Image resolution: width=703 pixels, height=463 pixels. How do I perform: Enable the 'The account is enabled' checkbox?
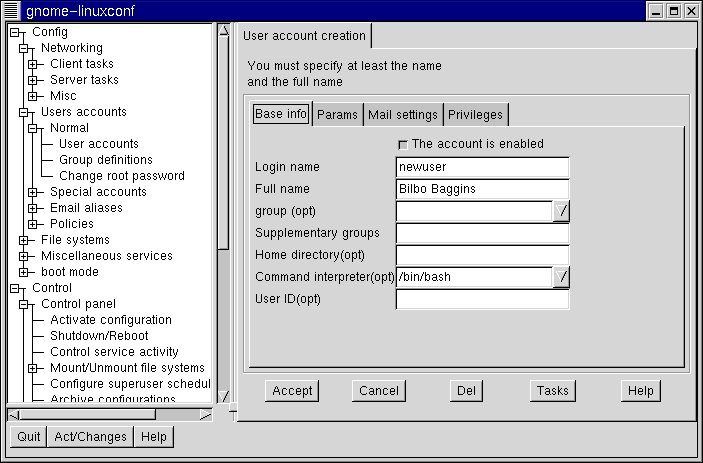pyautogui.click(x=403, y=144)
